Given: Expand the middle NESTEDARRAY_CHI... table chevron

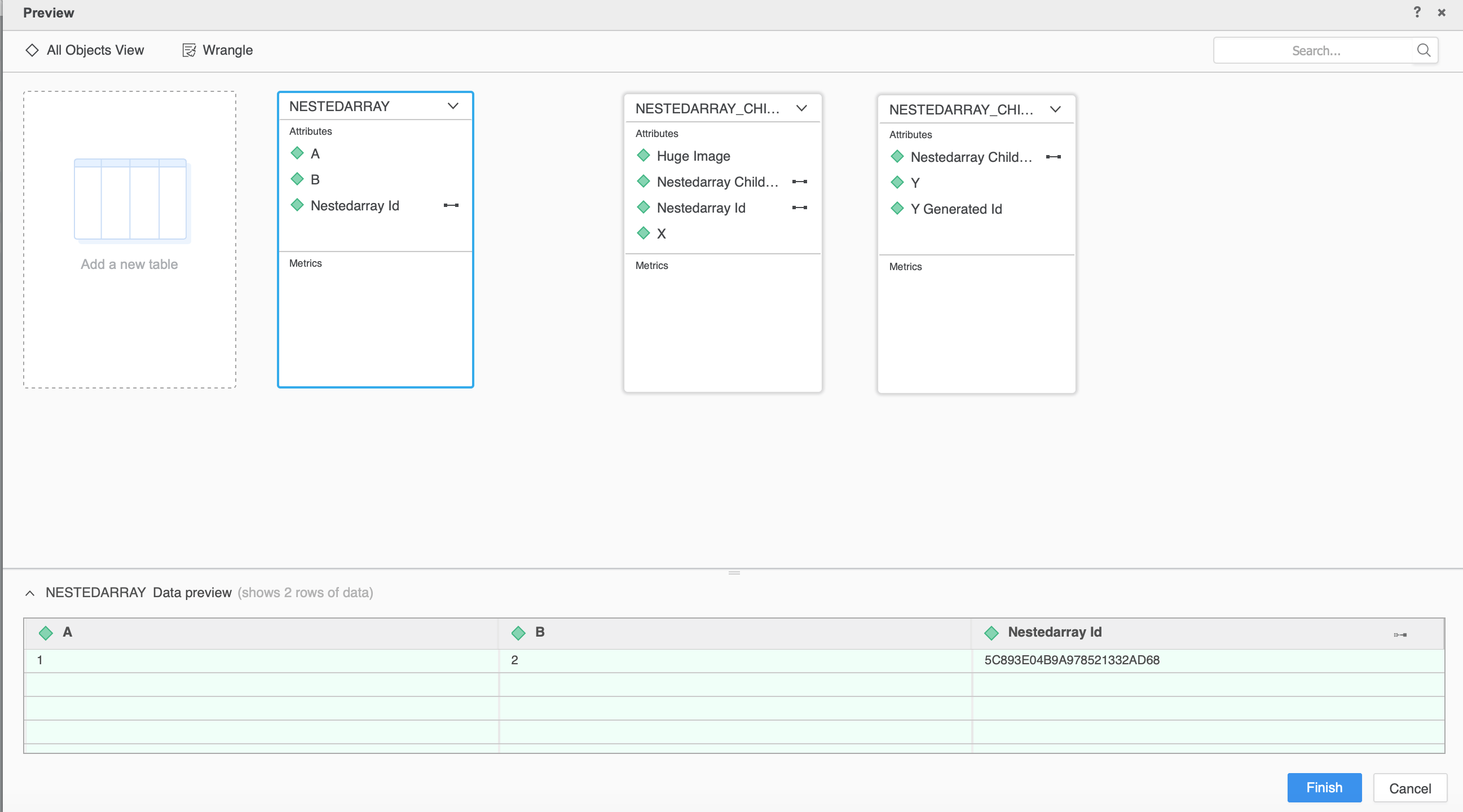Looking at the screenshot, I should [801, 108].
